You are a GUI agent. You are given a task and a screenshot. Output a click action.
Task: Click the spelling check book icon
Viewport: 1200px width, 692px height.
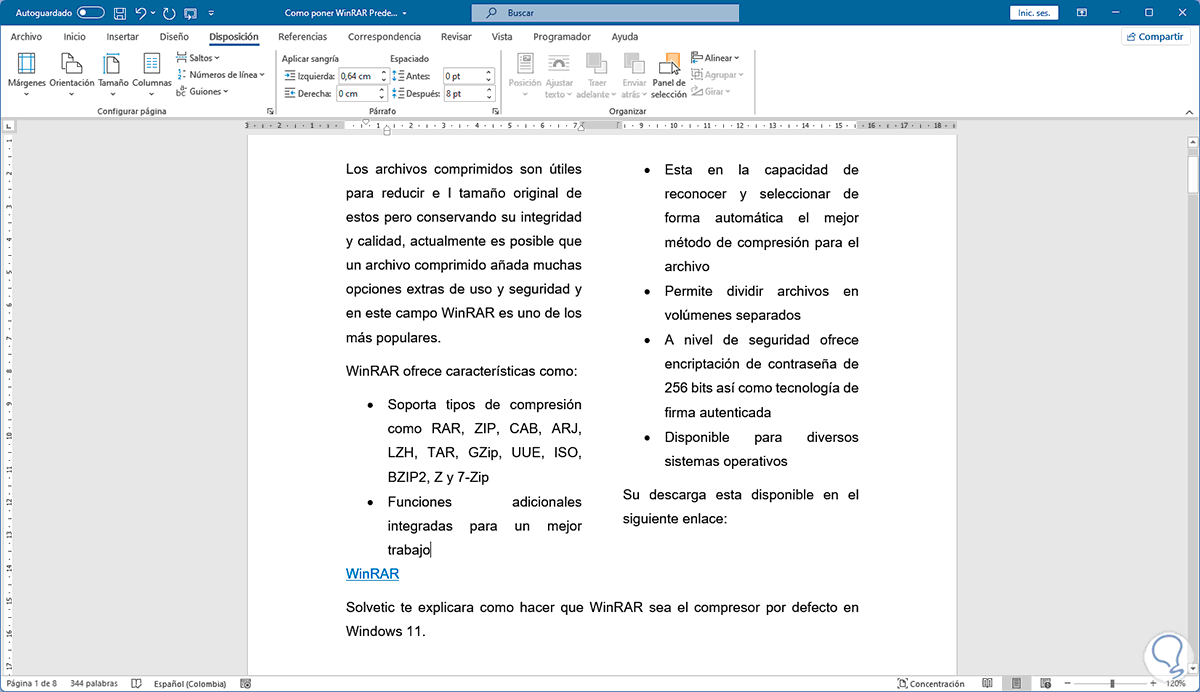[137, 684]
